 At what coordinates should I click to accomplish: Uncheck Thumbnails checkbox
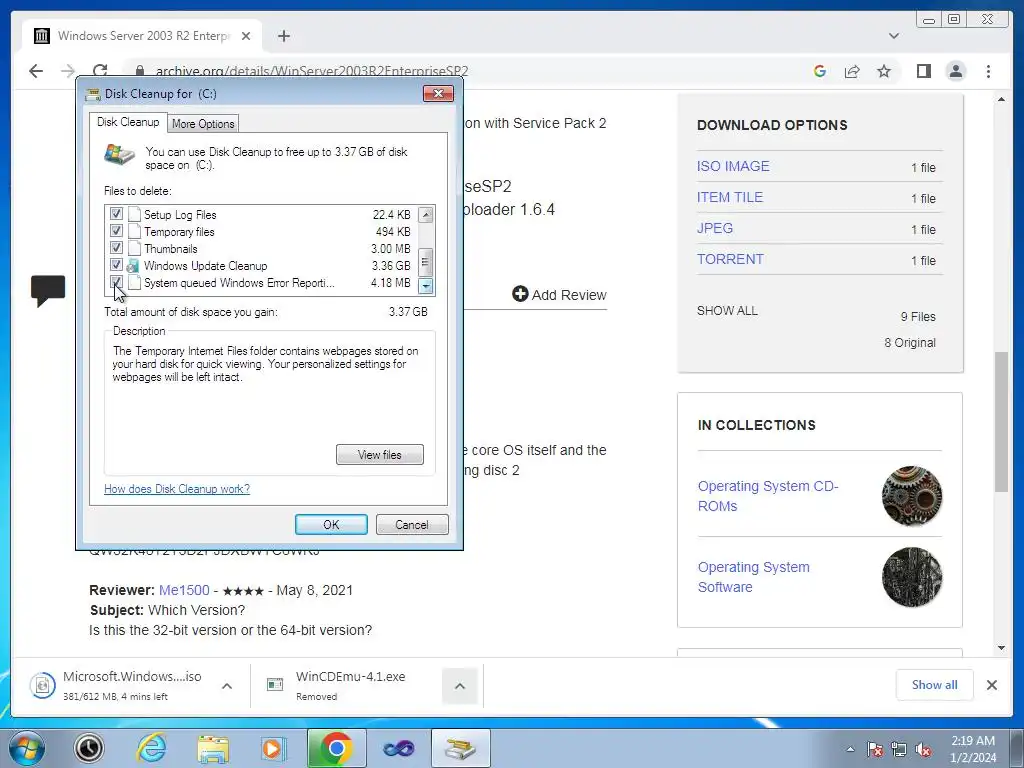pyautogui.click(x=116, y=248)
